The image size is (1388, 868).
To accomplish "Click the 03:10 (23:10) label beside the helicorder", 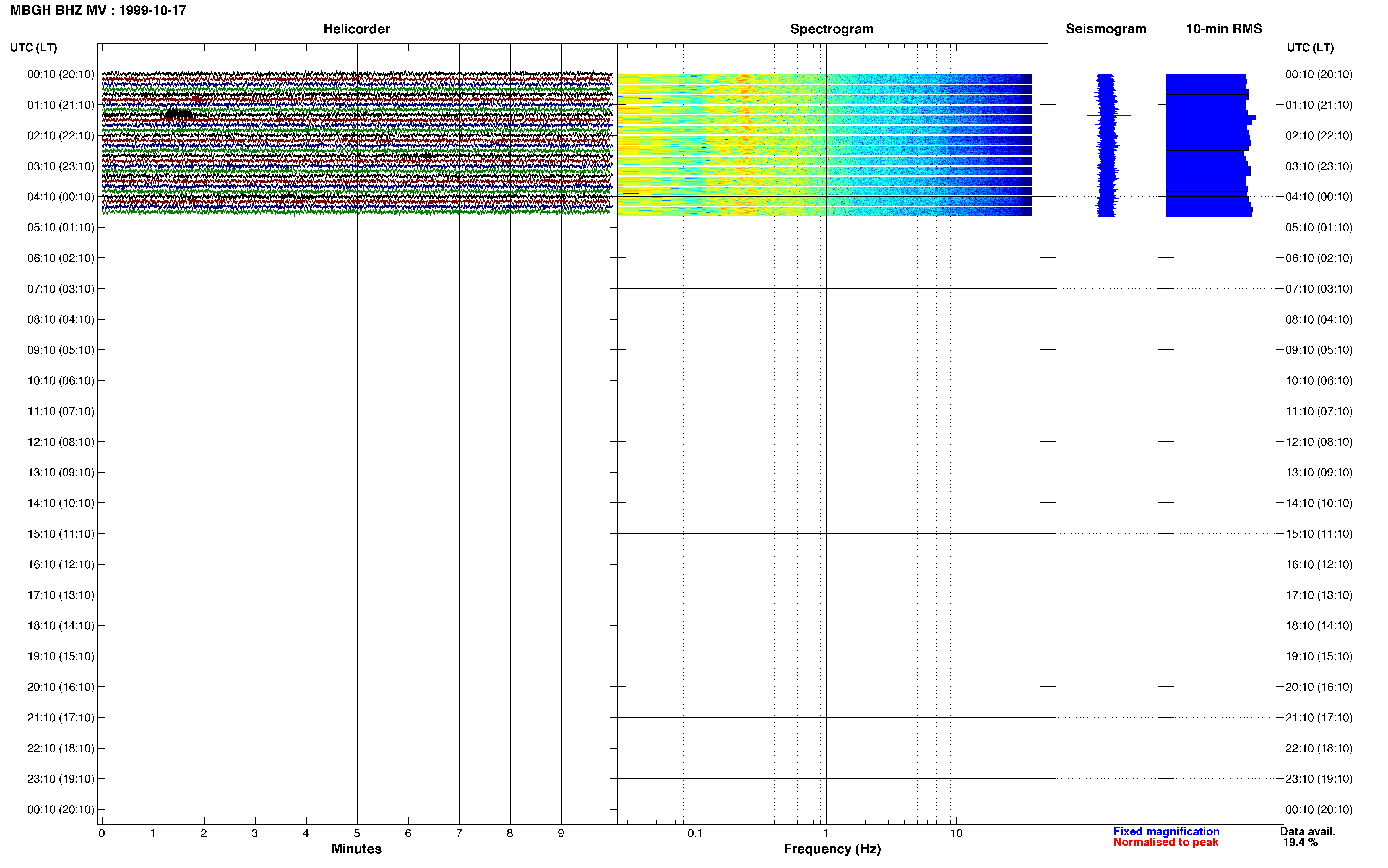I will click(x=61, y=166).
